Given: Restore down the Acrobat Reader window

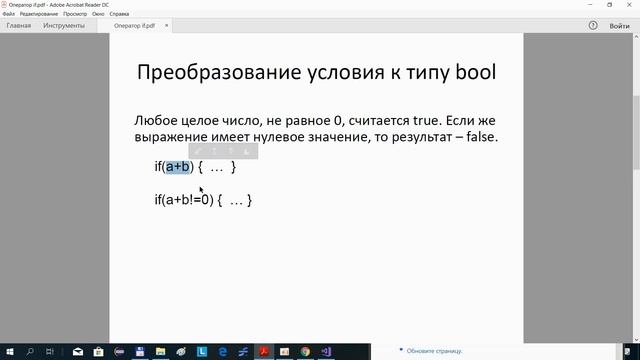Looking at the screenshot, I should pos(609,4).
